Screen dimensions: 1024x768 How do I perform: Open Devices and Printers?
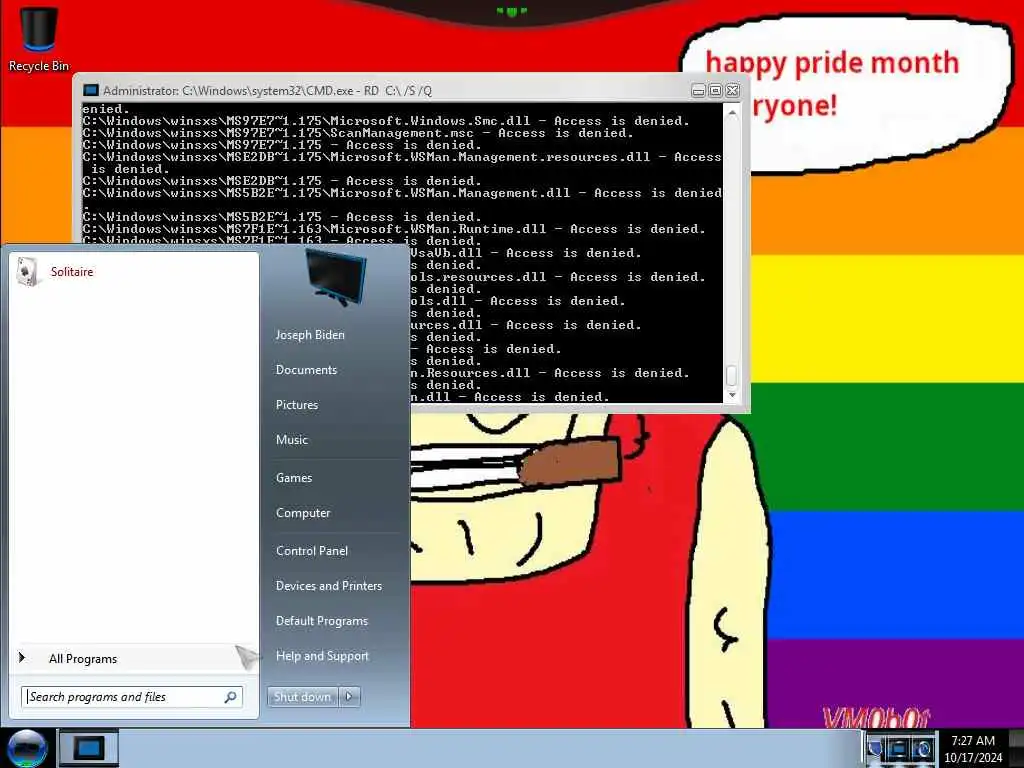click(328, 586)
